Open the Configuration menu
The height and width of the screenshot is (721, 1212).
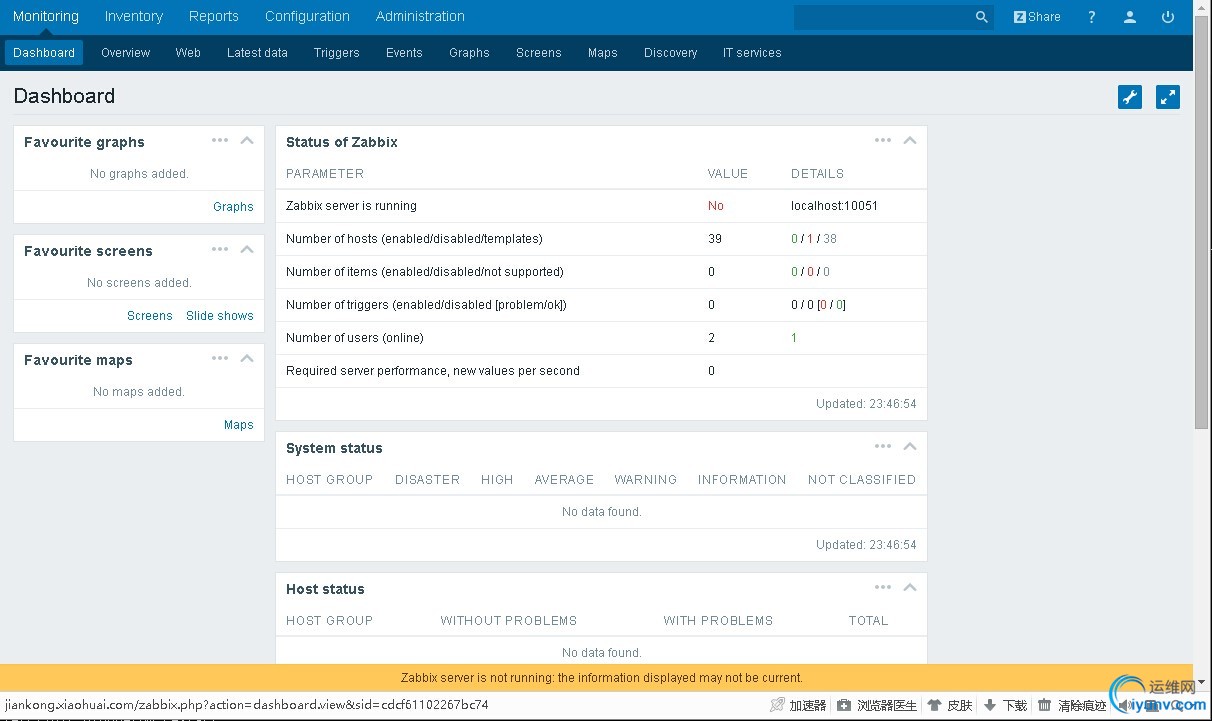(307, 16)
